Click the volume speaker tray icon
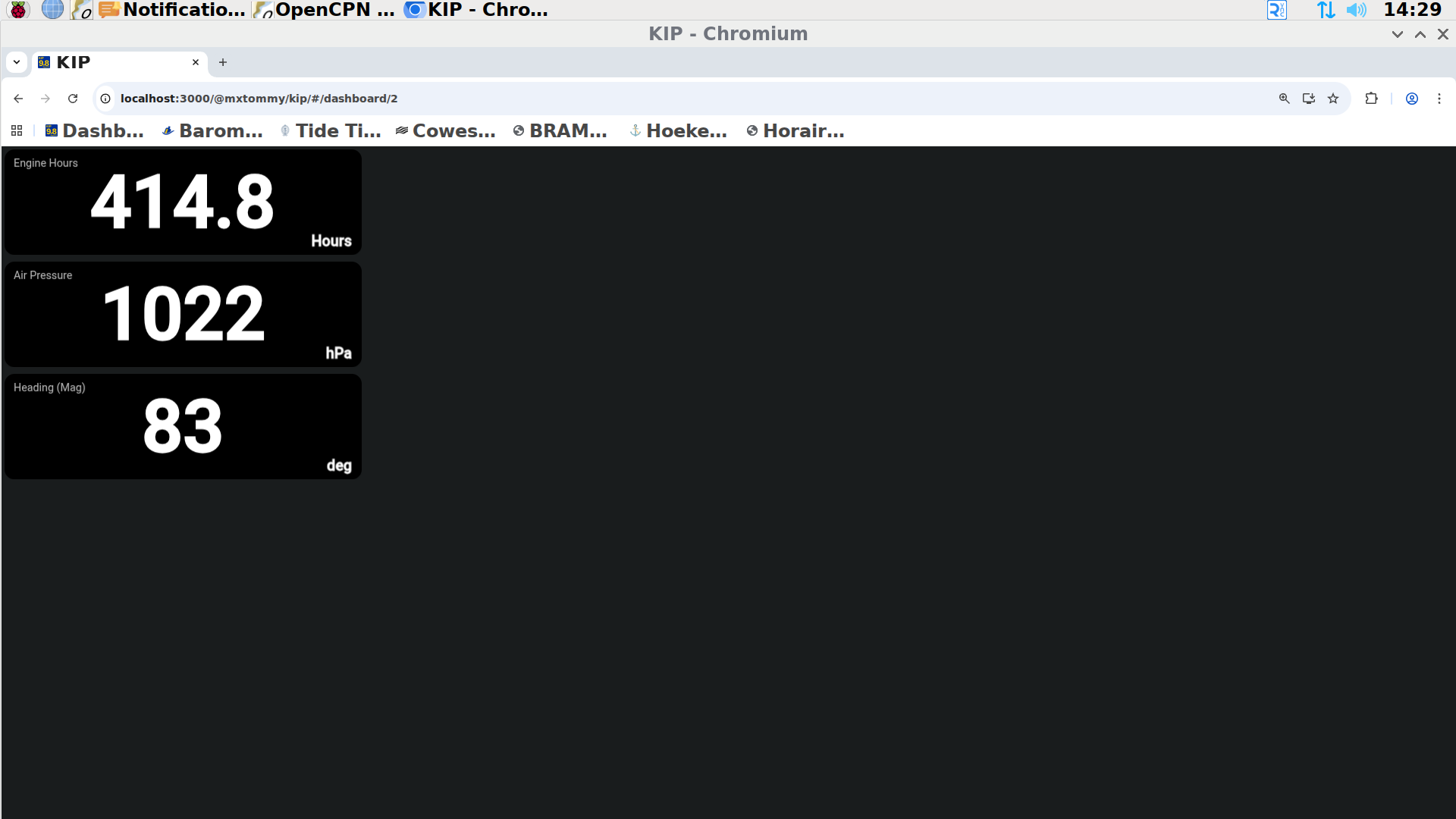1456x819 pixels. tap(1356, 10)
